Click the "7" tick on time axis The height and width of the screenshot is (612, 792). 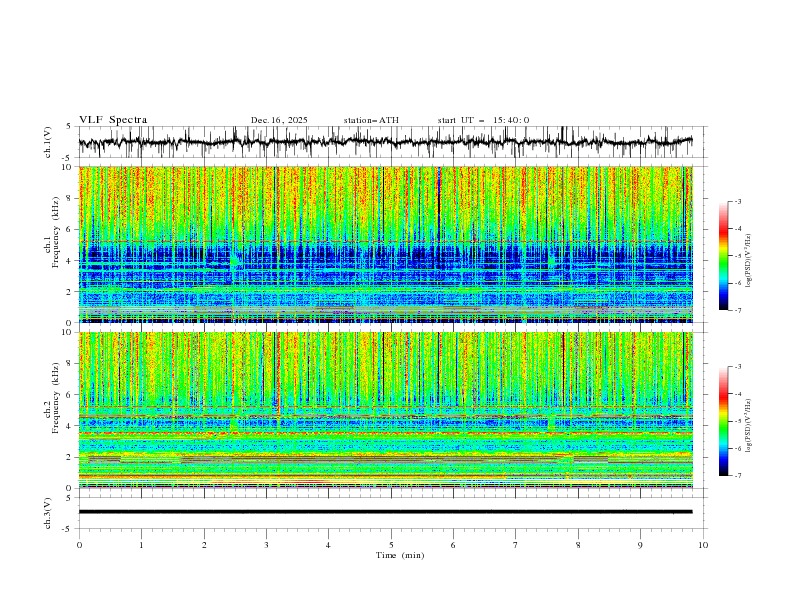[x=516, y=545]
